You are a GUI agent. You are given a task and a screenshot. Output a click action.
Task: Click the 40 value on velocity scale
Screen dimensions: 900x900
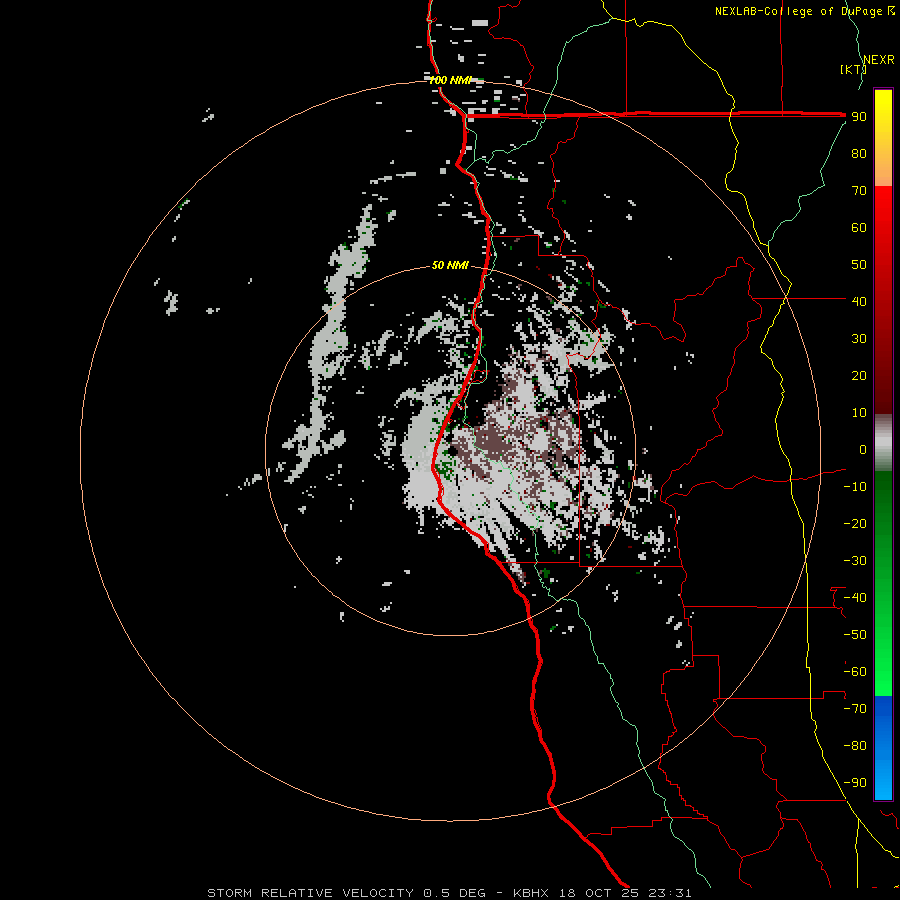(x=859, y=302)
